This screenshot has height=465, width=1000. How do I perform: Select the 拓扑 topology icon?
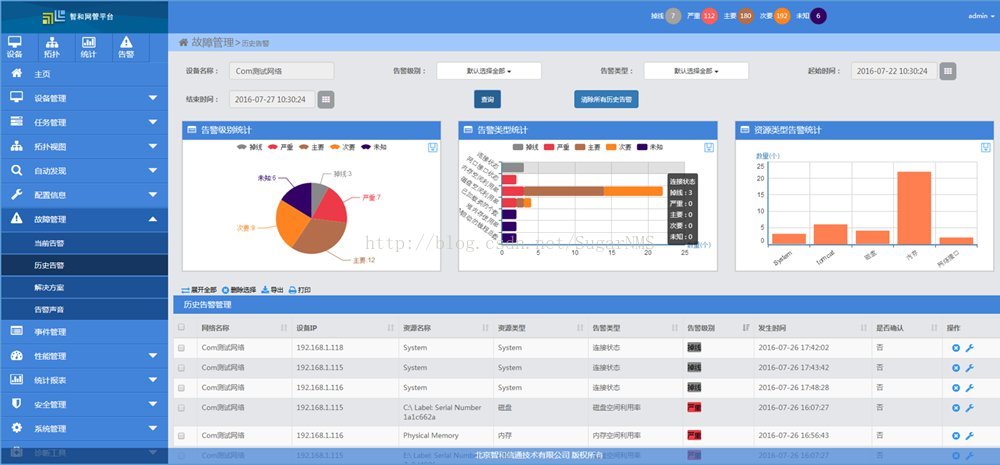pyautogui.click(x=52, y=47)
